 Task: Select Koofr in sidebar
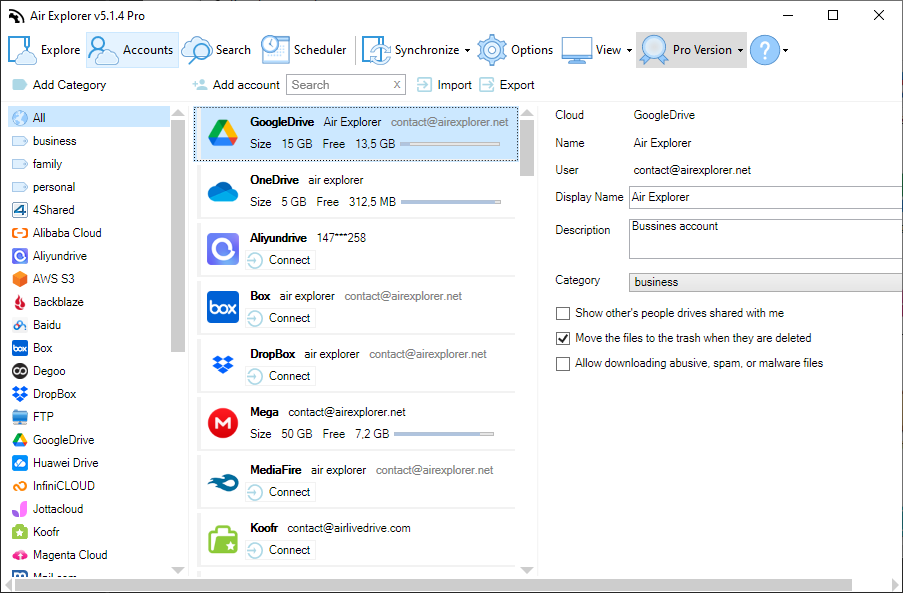pyautogui.click(x=89, y=531)
